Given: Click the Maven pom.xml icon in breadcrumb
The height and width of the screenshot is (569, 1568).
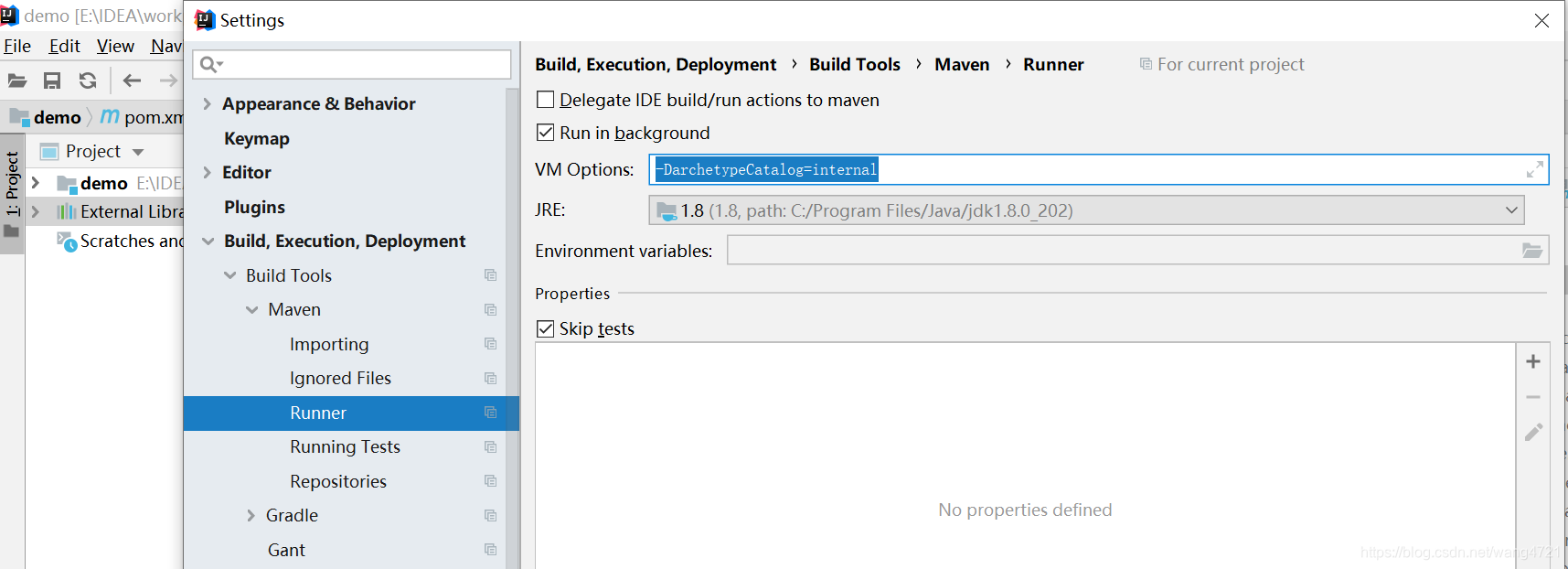Looking at the screenshot, I should 110,117.
